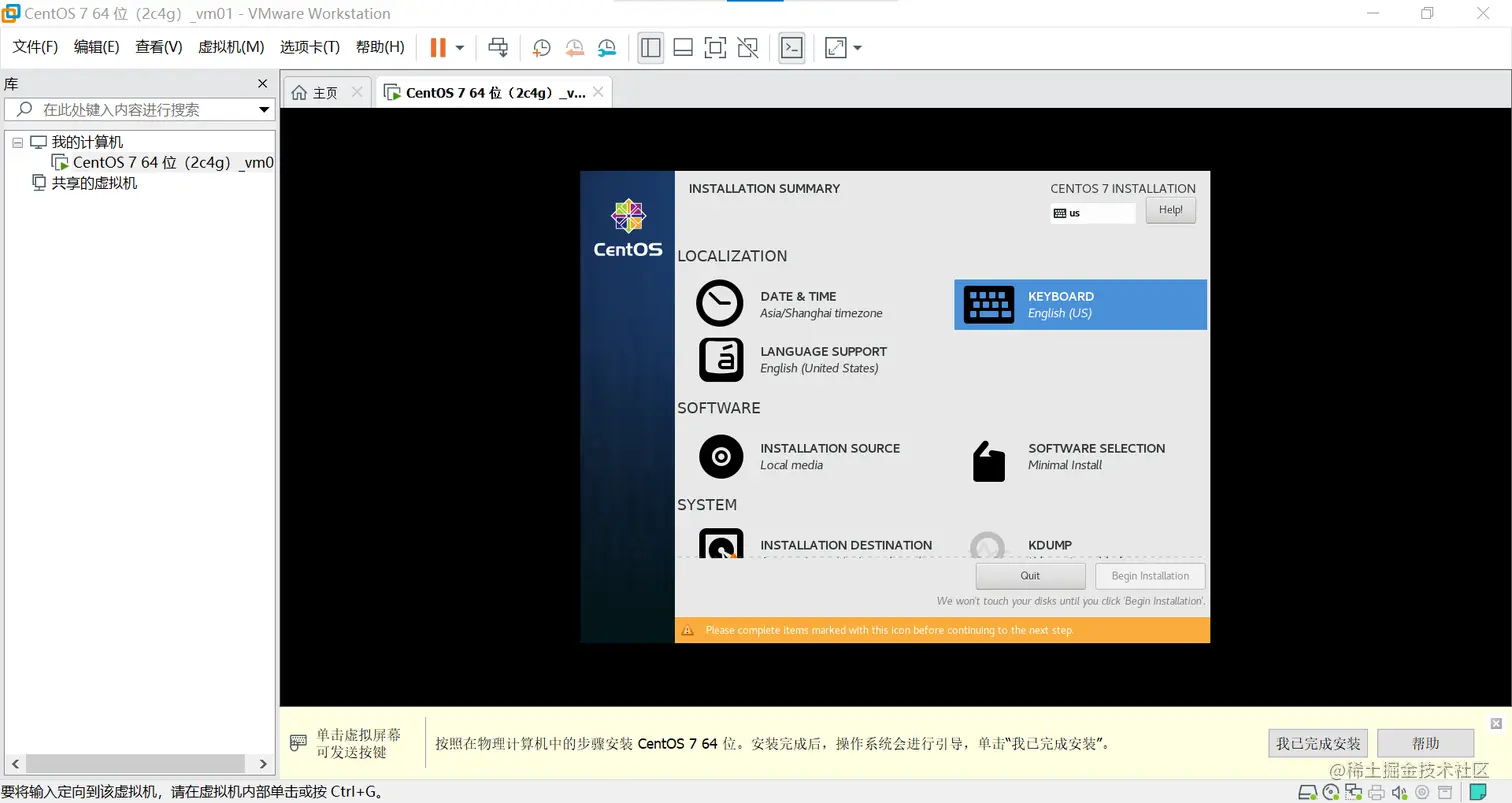Image resolution: width=1512 pixels, height=803 pixels.
Task: Open INSTALLATION SOURCE disc icon
Action: (x=721, y=457)
